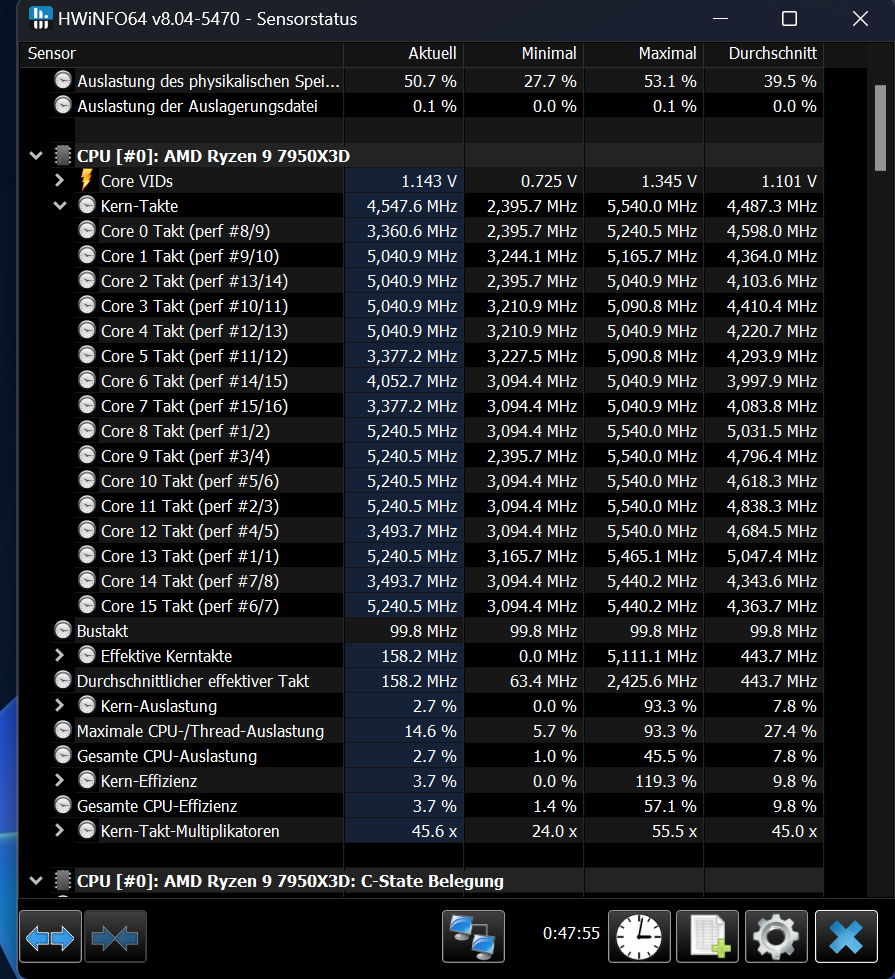Collapse the CPU [#0]: AMD Ryzen 9 7950X3D section
The width and height of the screenshot is (895, 979).
[36, 155]
